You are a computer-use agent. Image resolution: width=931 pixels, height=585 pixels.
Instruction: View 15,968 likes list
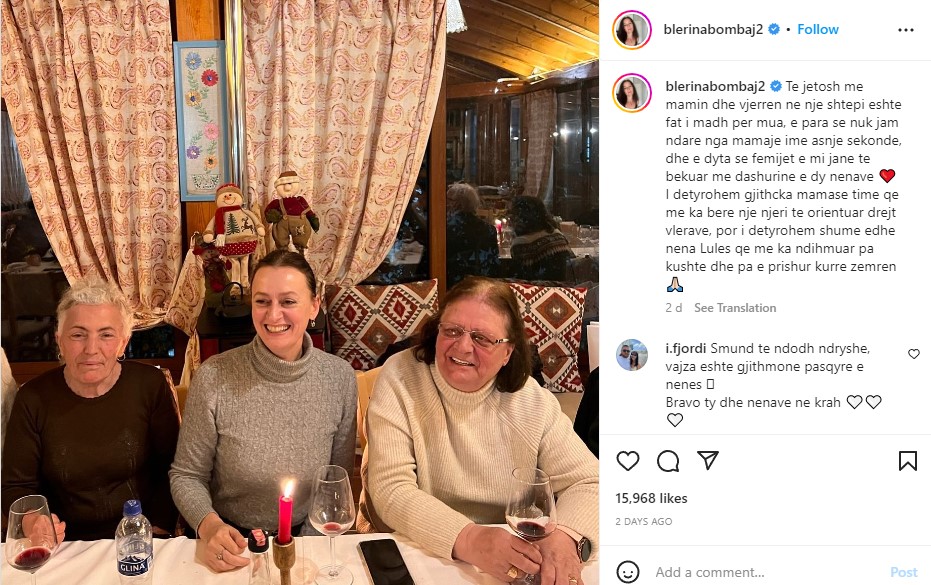tap(651, 498)
